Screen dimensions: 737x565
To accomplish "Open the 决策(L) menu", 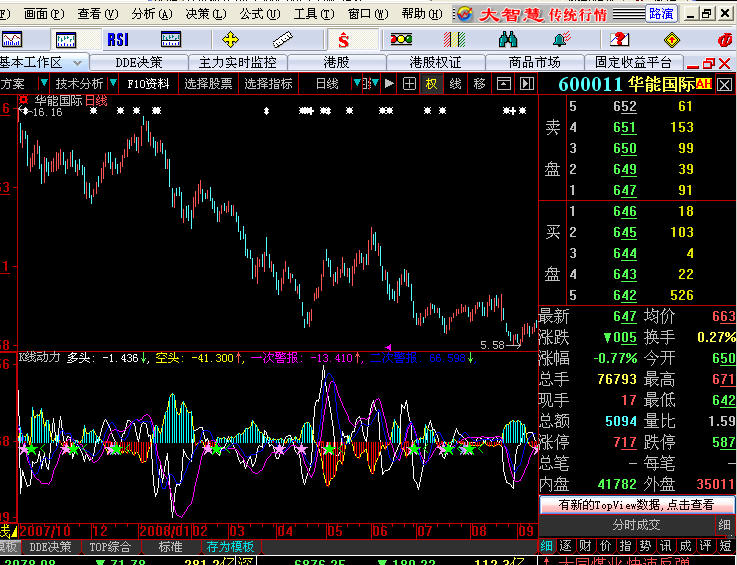I will click(x=206, y=14).
